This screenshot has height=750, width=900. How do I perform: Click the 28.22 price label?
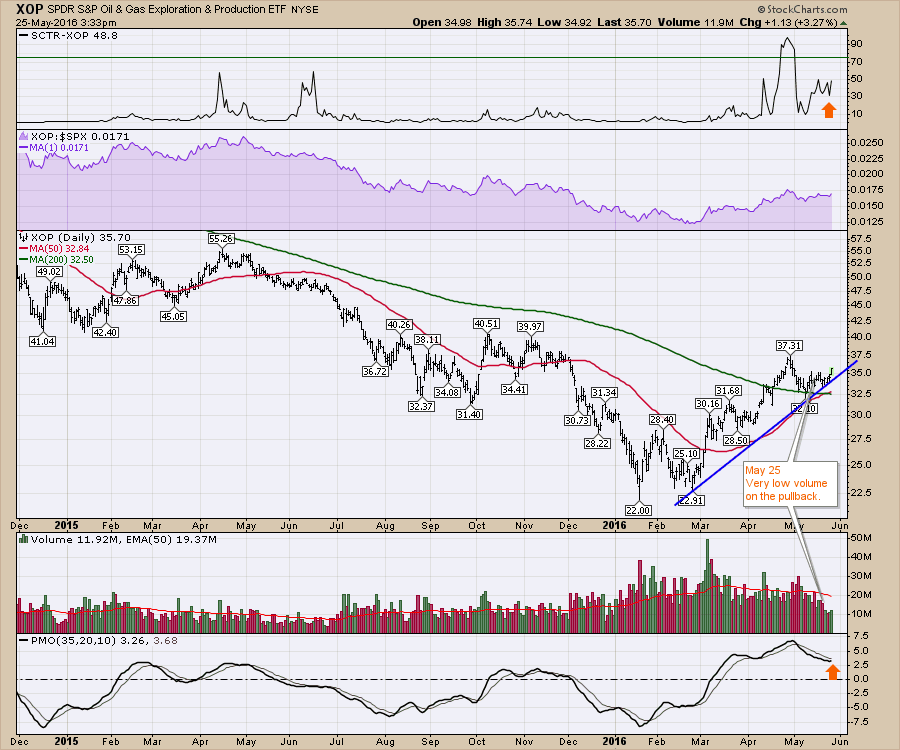click(598, 444)
